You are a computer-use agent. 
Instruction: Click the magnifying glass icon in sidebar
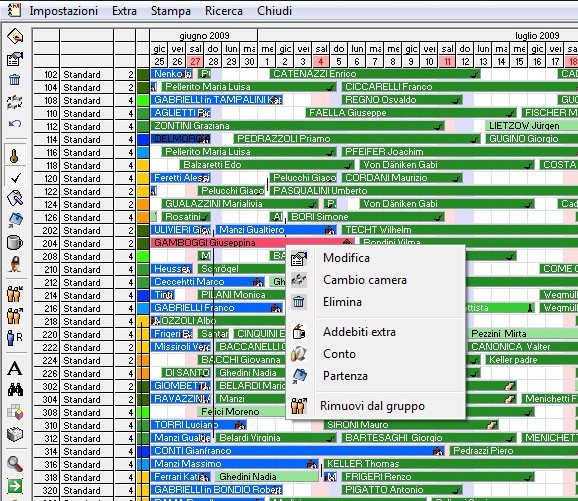pyautogui.click(x=15, y=464)
